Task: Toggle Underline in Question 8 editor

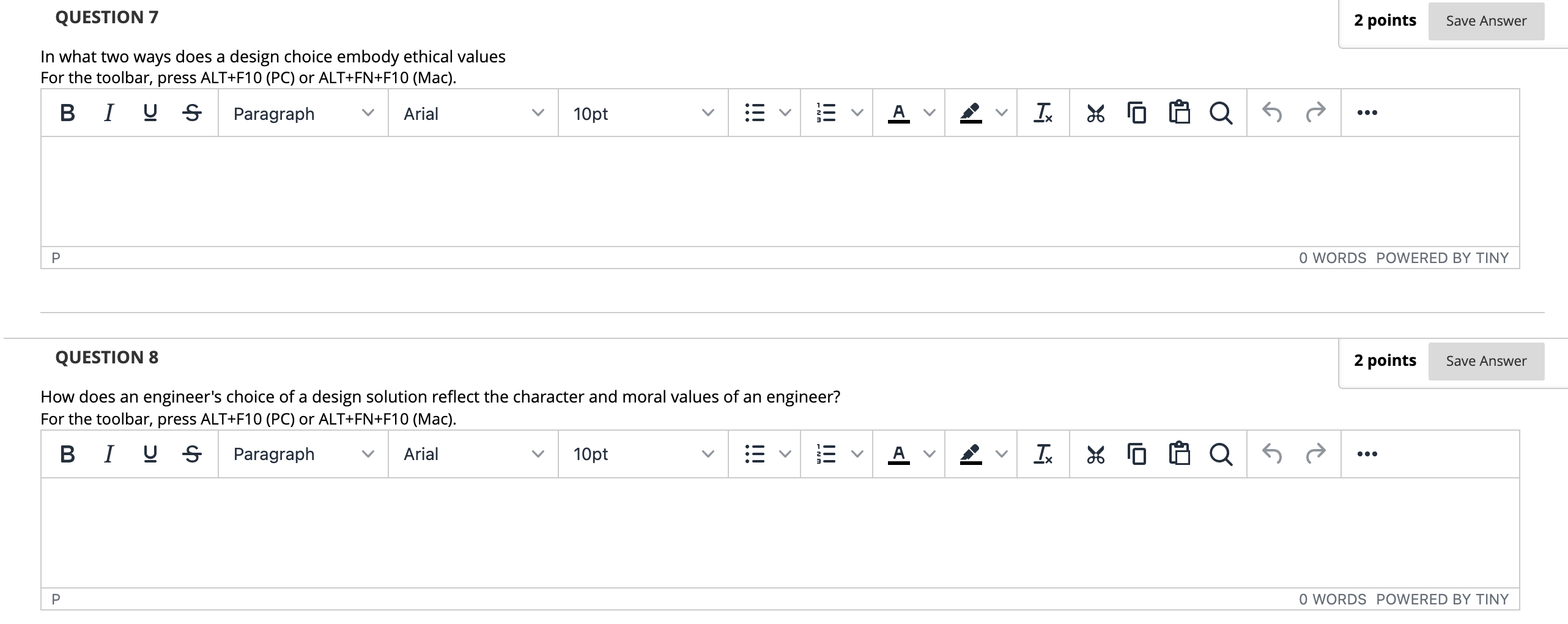Action: [x=150, y=454]
